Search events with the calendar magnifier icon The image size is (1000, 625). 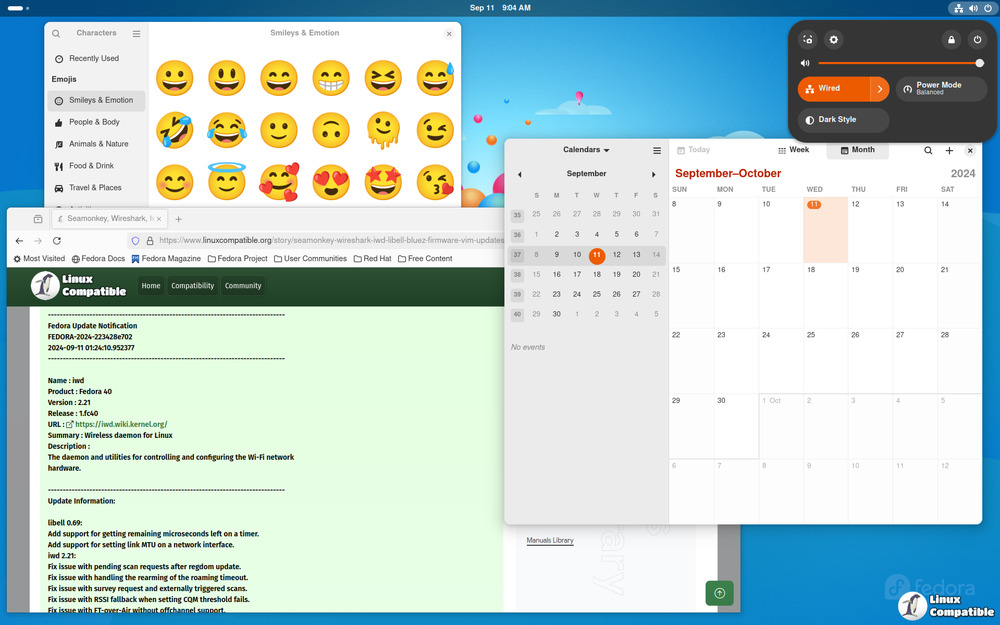coord(928,151)
